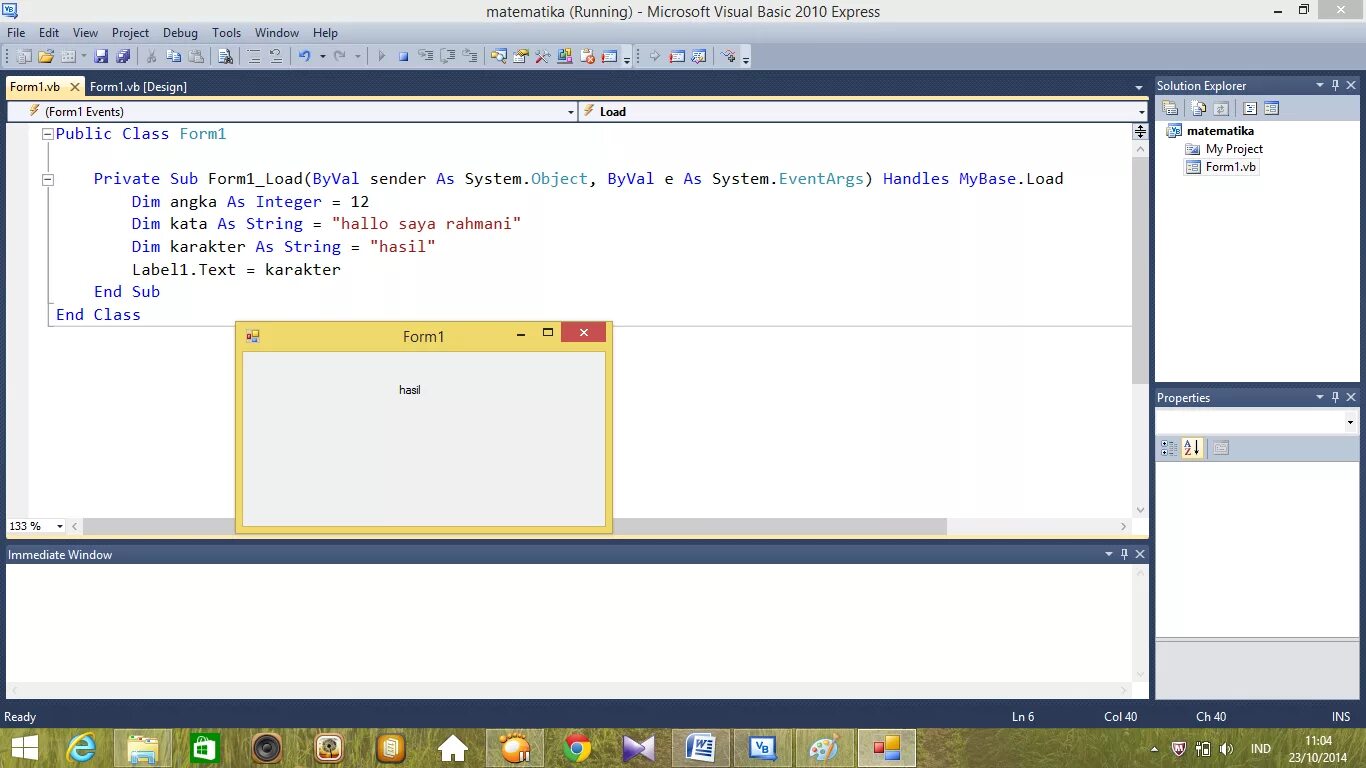This screenshot has width=1366, height=768.
Task: Open the Edit menu
Action: 48,33
